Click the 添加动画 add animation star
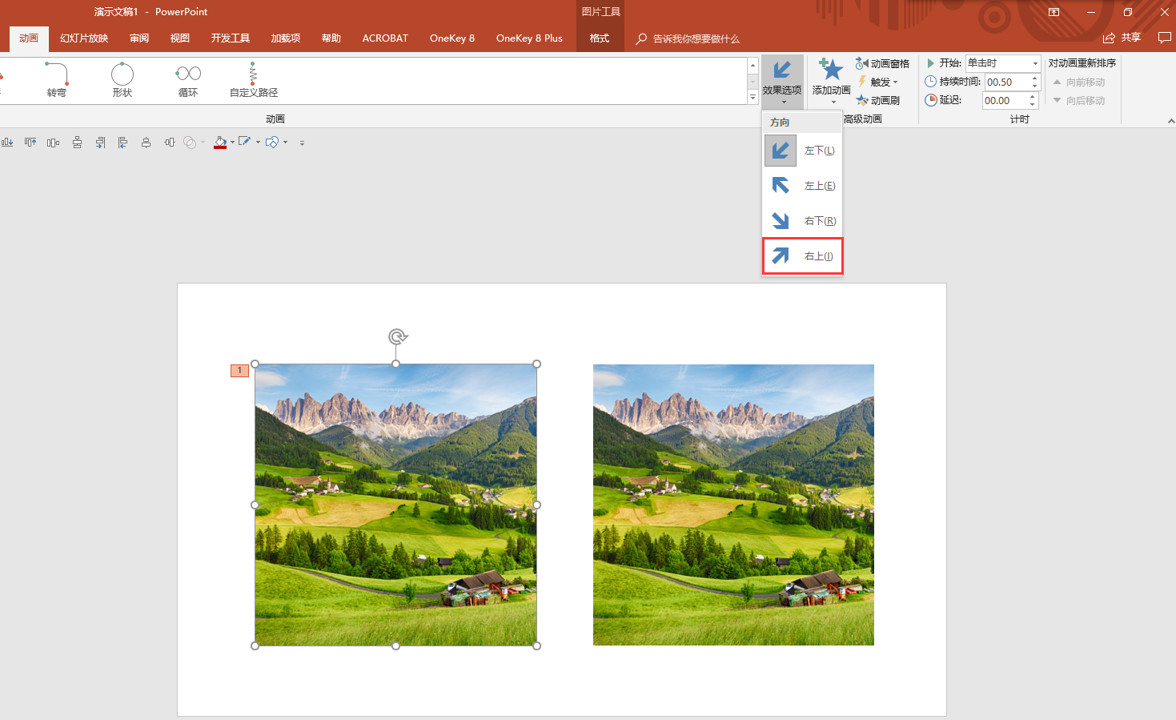 [831, 81]
